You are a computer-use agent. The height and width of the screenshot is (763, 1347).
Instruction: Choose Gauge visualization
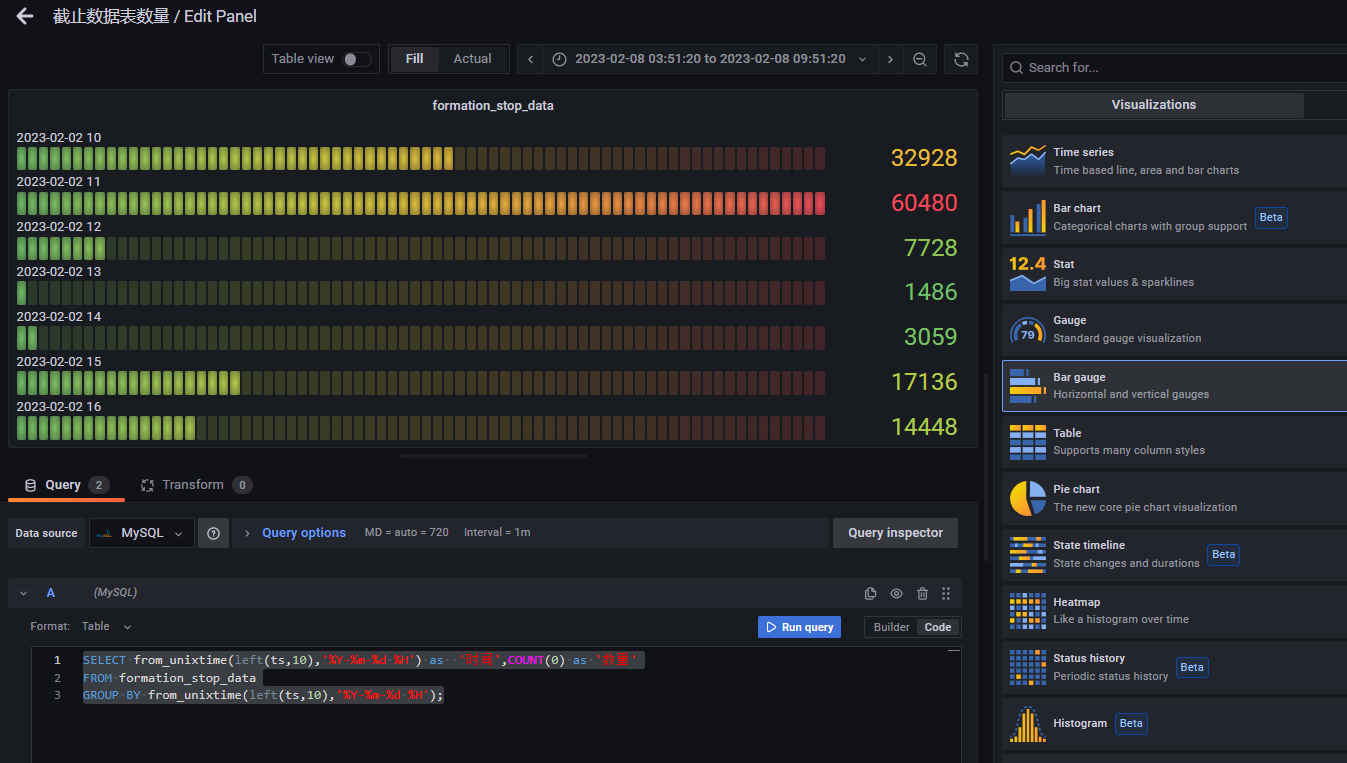1175,329
